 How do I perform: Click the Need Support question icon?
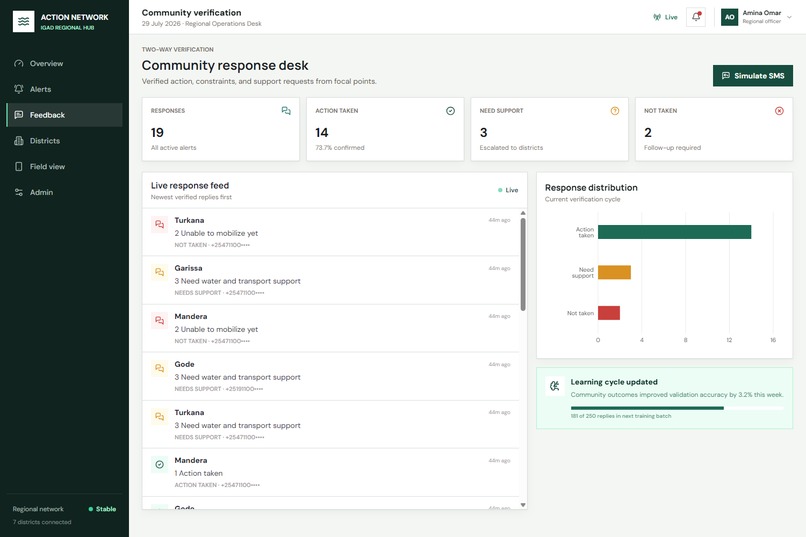615,110
